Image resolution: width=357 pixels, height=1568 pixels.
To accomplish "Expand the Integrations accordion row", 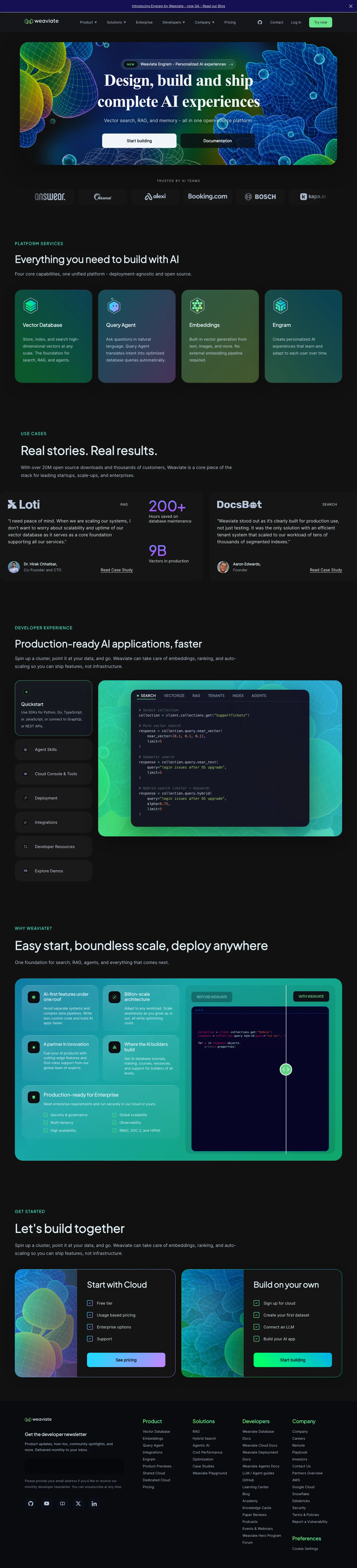I will click(54, 822).
